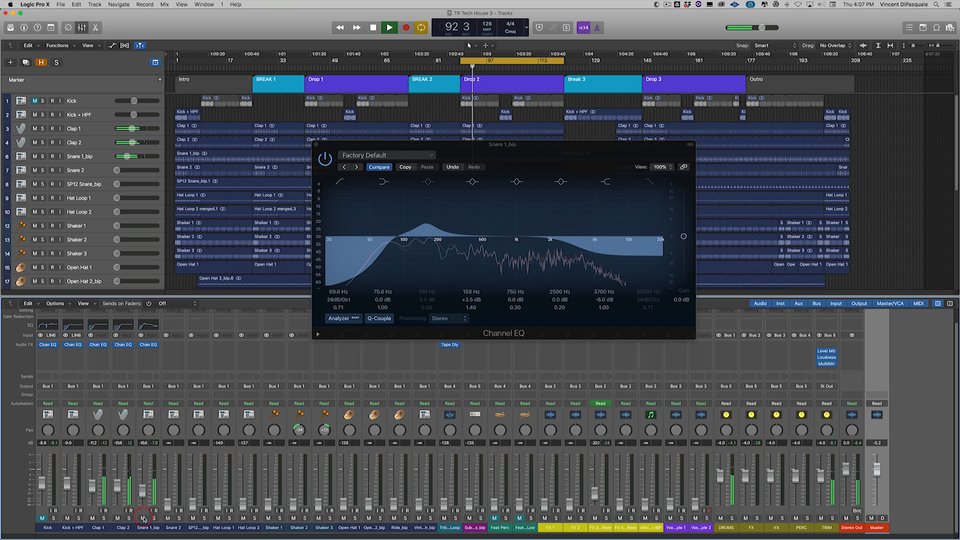The width and height of the screenshot is (960, 540).
Task: Stop playback with square stop button
Action: 373,28
